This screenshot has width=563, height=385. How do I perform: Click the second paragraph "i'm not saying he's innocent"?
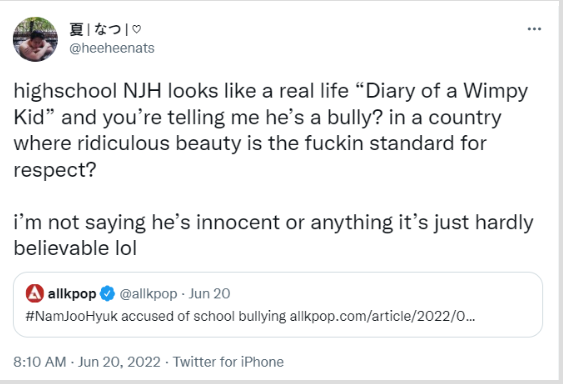point(273,235)
